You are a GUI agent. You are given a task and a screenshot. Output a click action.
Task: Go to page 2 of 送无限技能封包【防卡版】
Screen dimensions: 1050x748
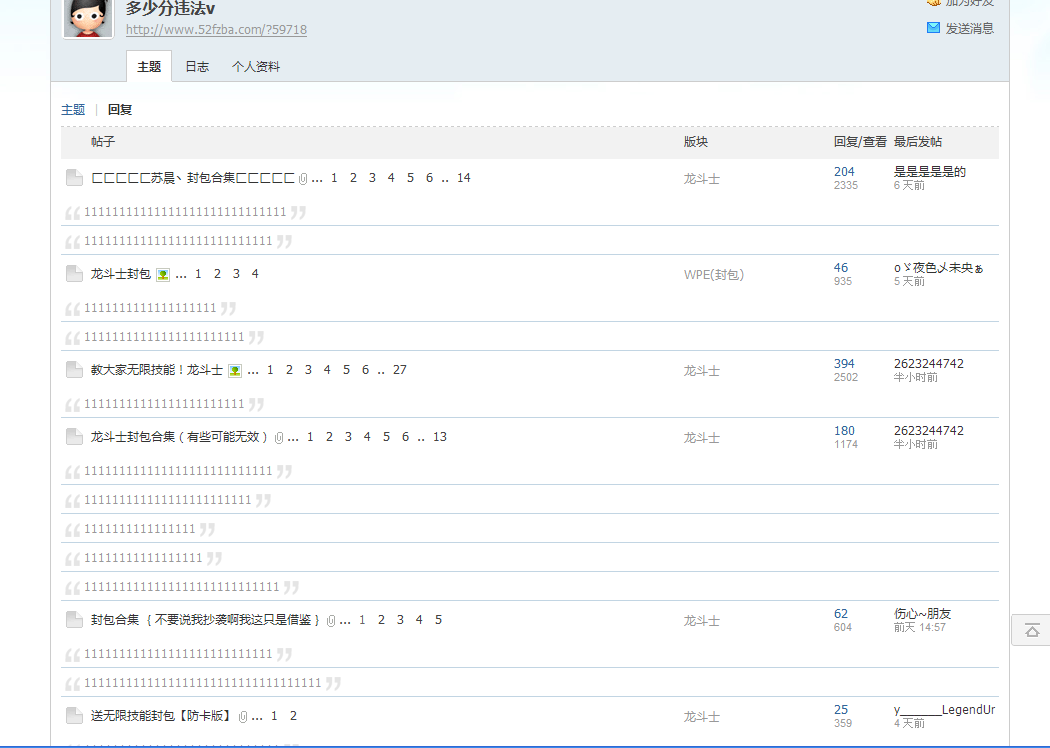293,716
